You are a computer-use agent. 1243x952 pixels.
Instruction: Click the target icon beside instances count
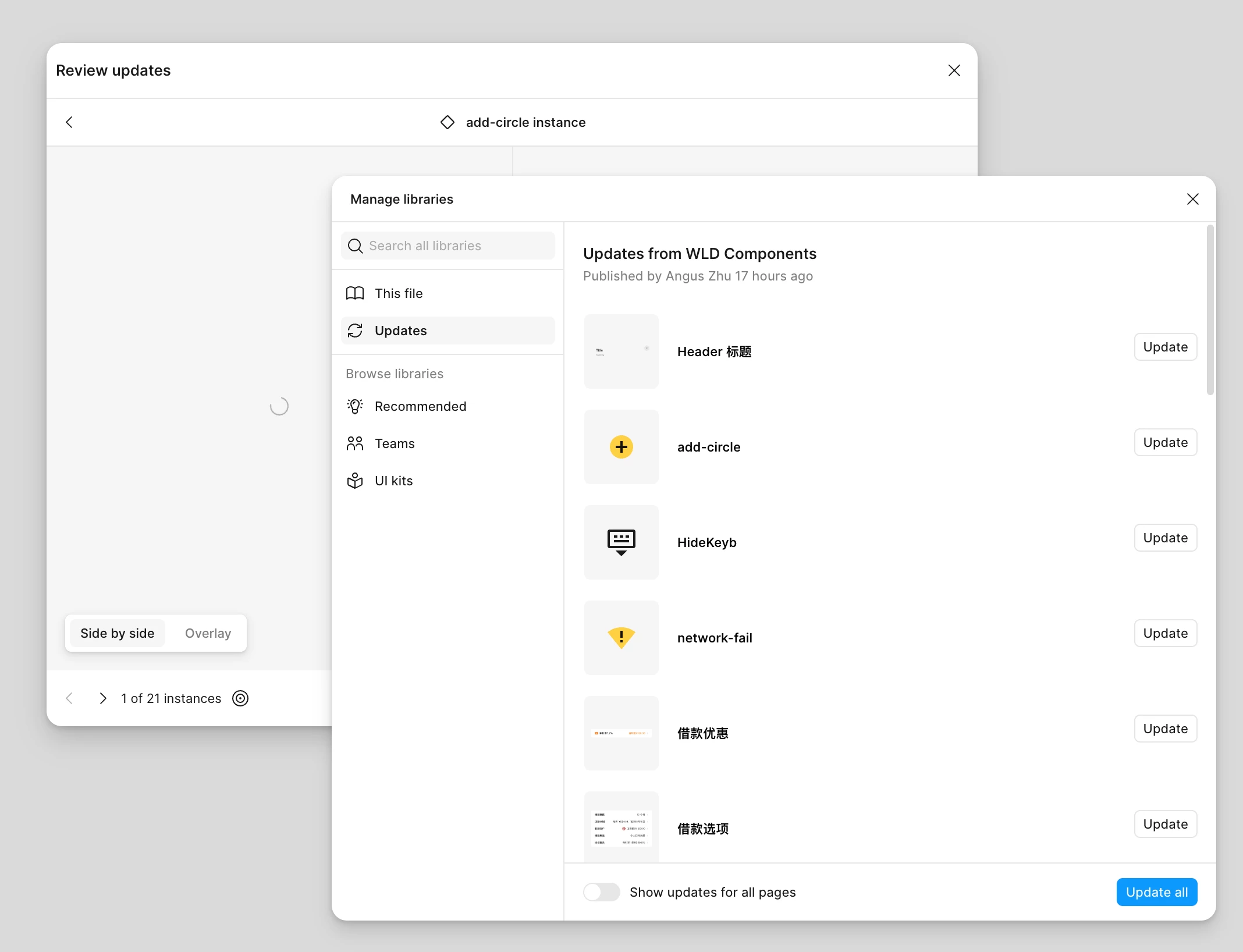[240, 698]
